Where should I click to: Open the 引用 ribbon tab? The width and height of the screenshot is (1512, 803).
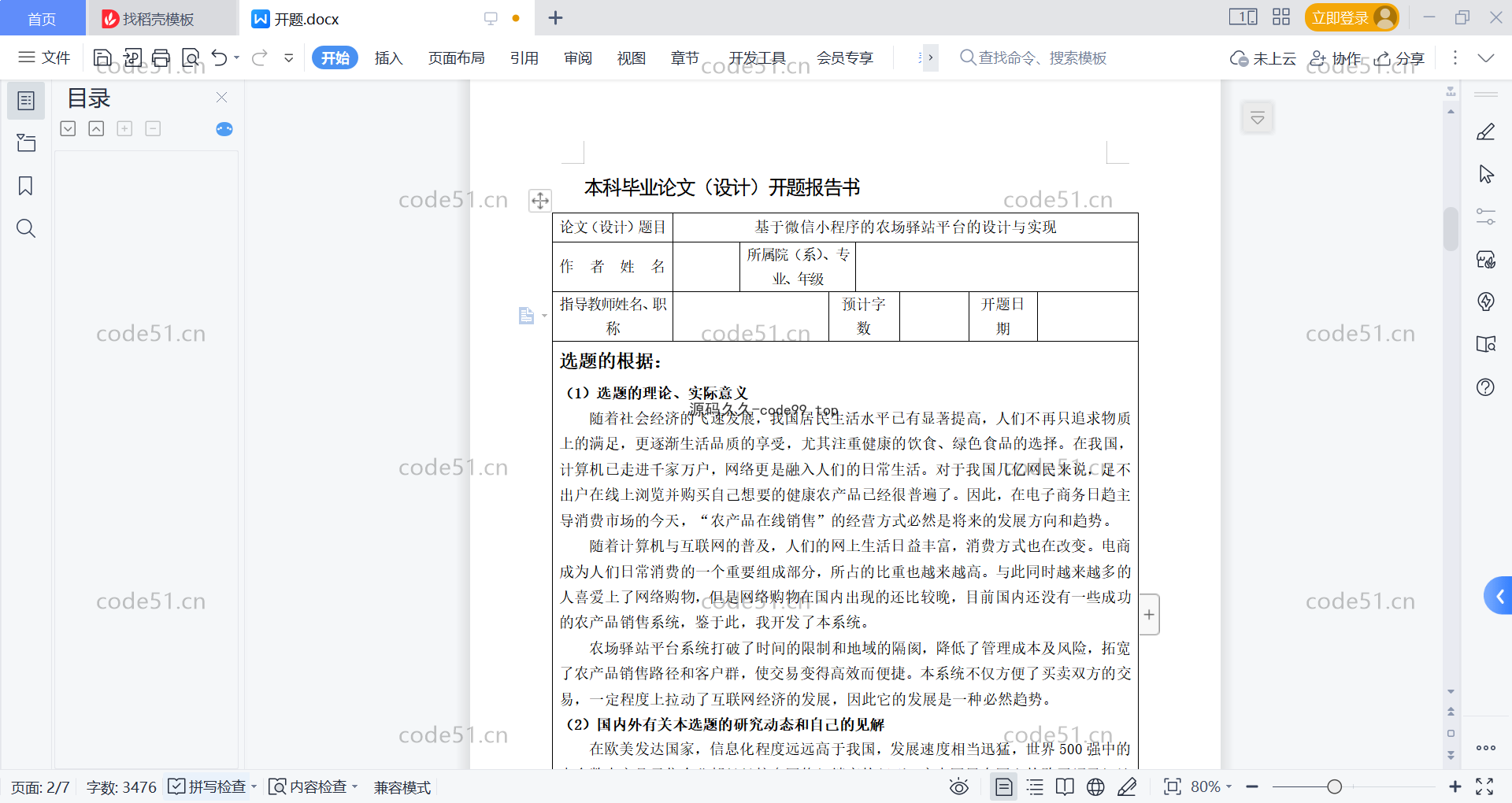point(524,57)
